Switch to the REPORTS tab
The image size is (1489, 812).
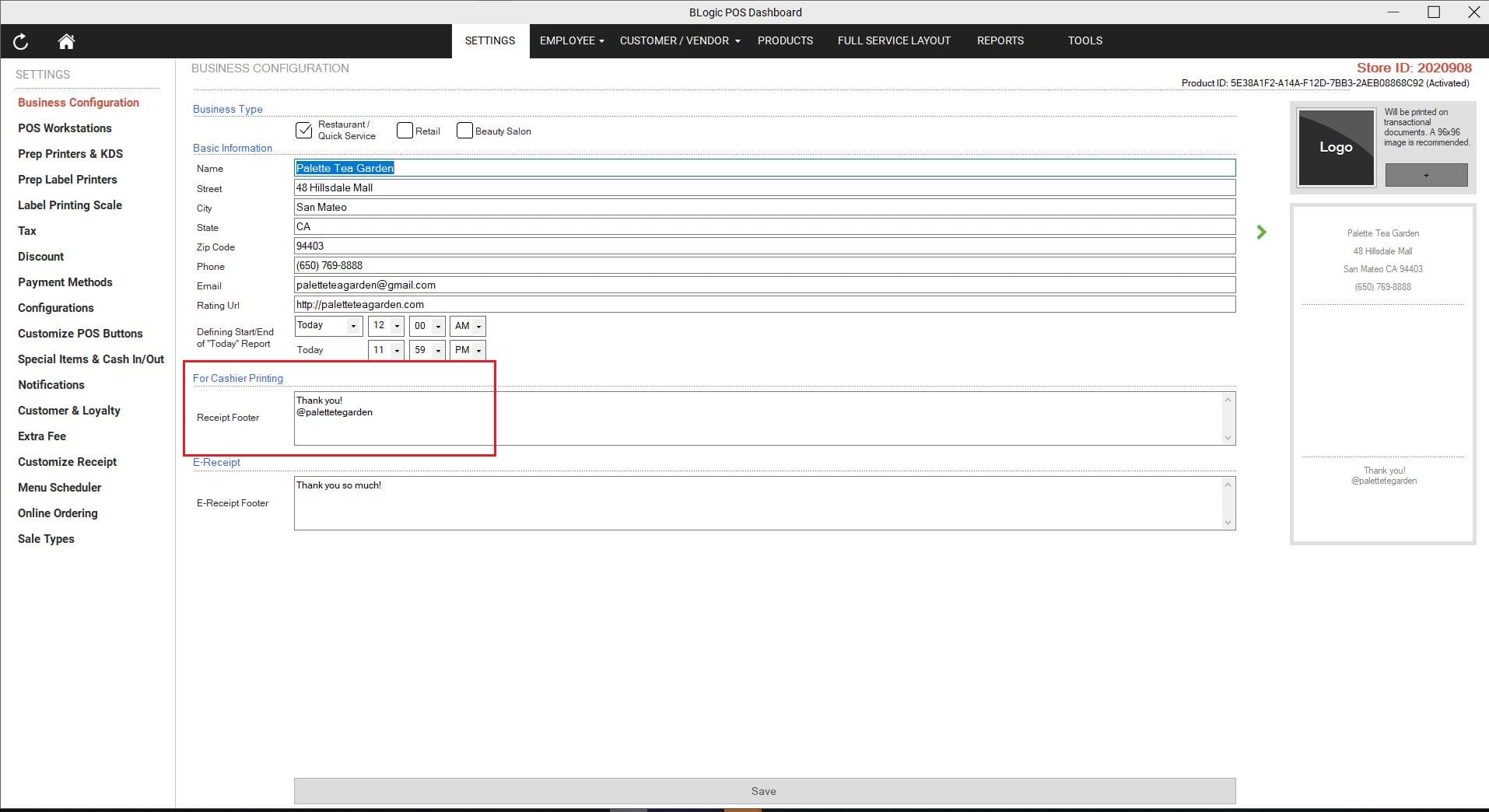1000,40
